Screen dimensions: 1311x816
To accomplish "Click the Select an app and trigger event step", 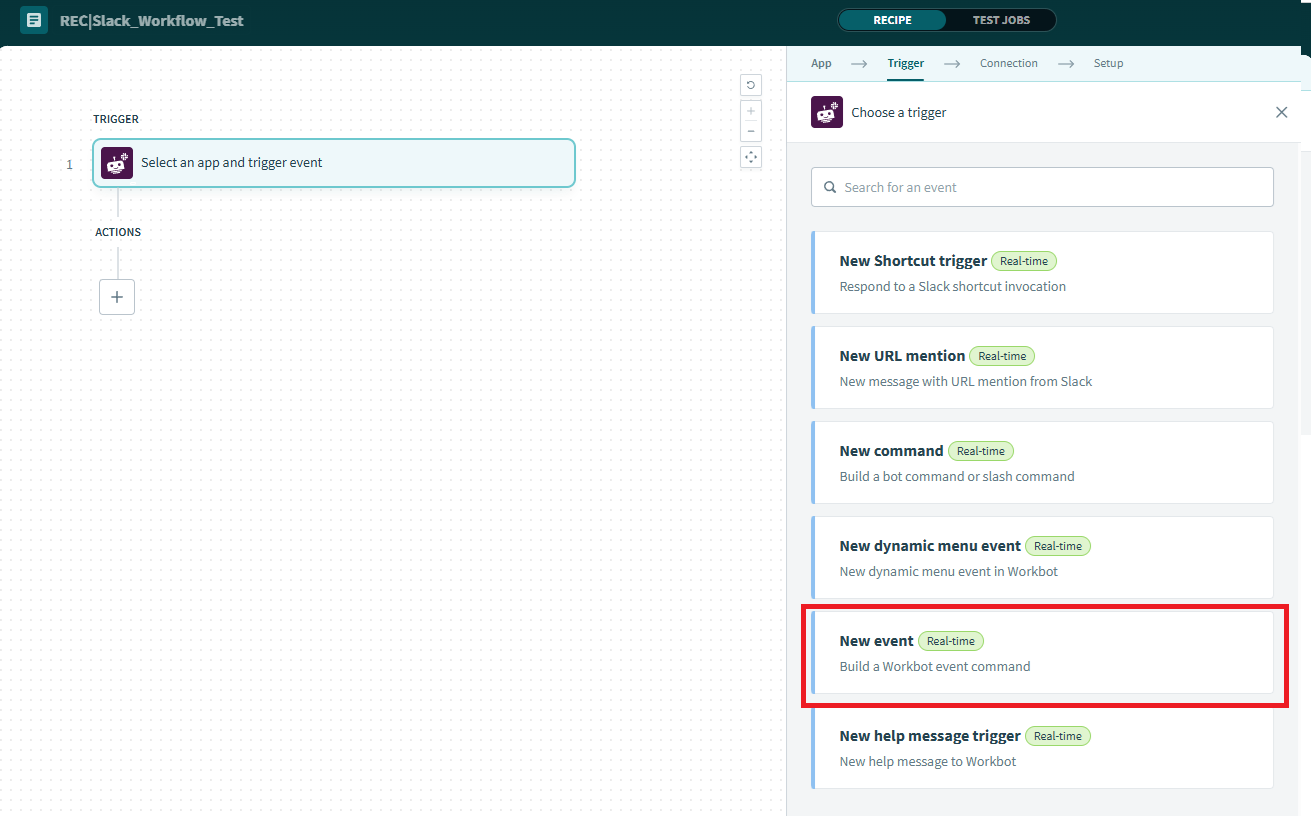I will 334,163.
